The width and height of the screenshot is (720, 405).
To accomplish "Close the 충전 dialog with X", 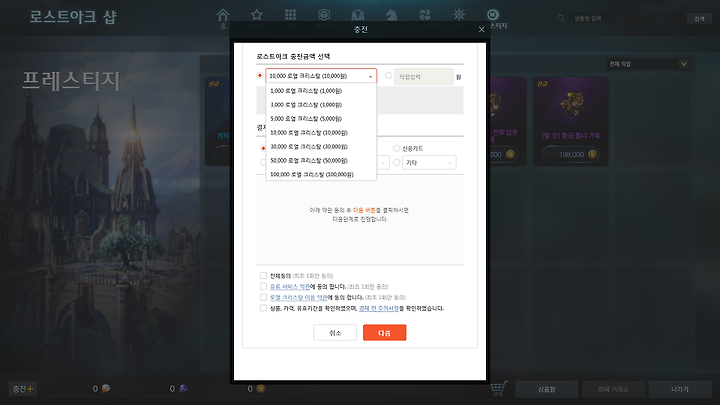I will [481, 29].
